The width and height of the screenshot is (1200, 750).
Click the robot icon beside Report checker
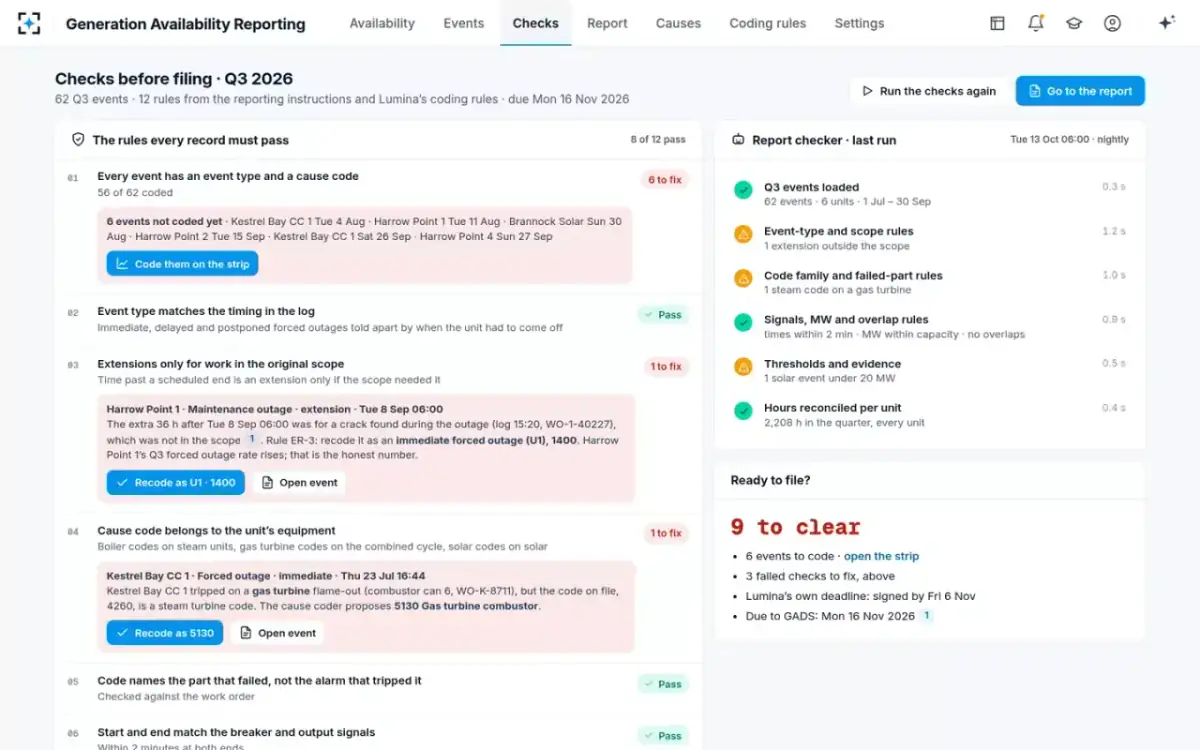point(738,140)
